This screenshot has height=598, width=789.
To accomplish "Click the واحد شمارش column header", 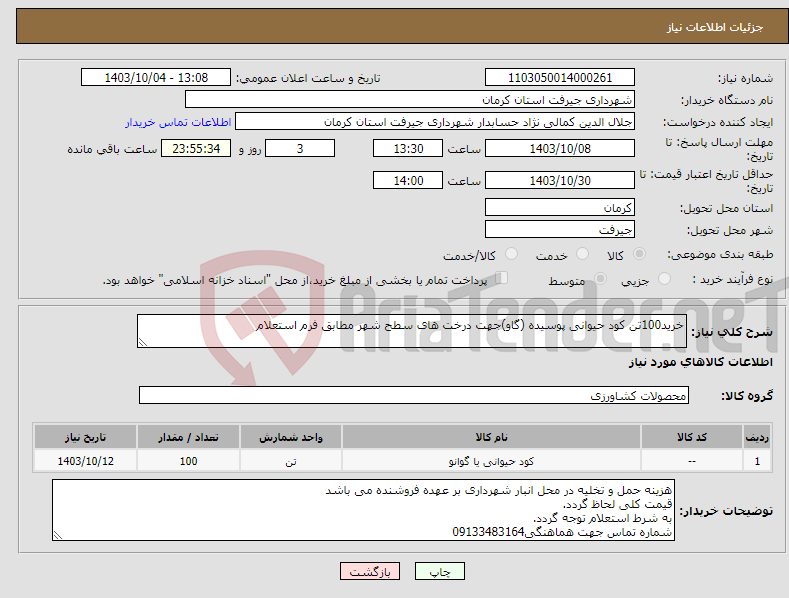I will 291,437.
